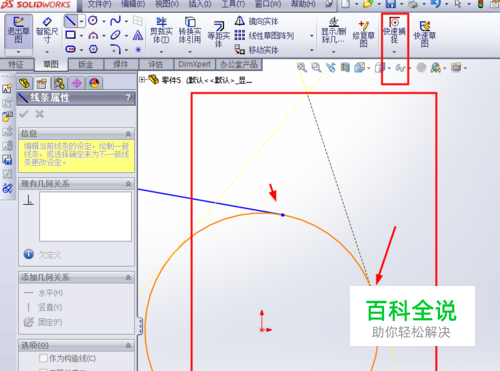Click the Convert Entities (转换实体引用) icon

click(x=190, y=31)
